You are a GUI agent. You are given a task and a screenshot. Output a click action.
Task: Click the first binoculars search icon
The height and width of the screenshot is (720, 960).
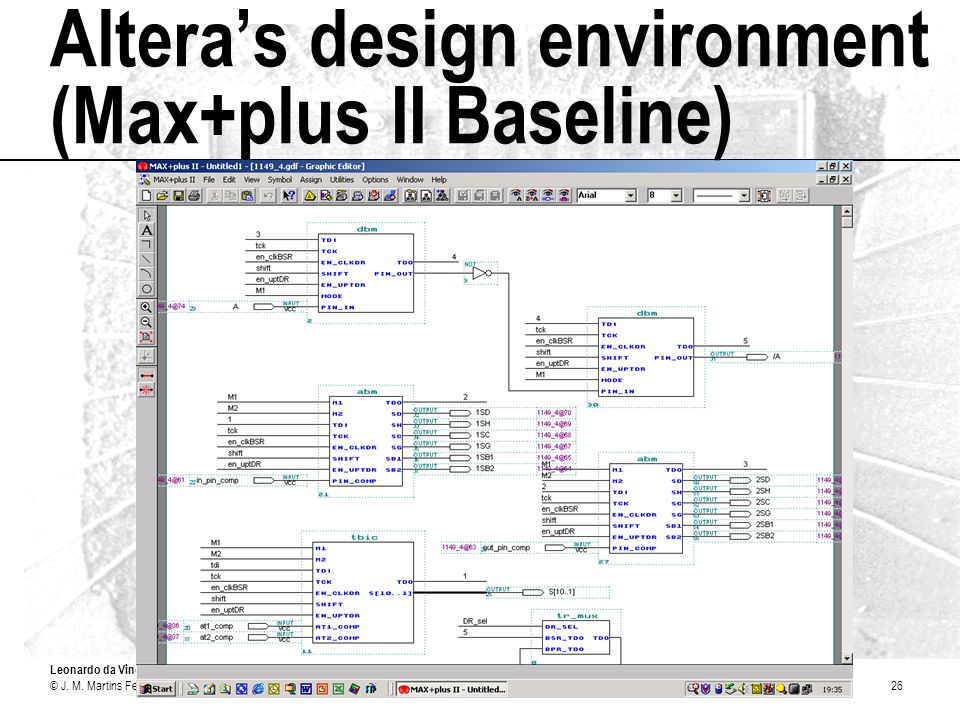click(x=516, y=195)
